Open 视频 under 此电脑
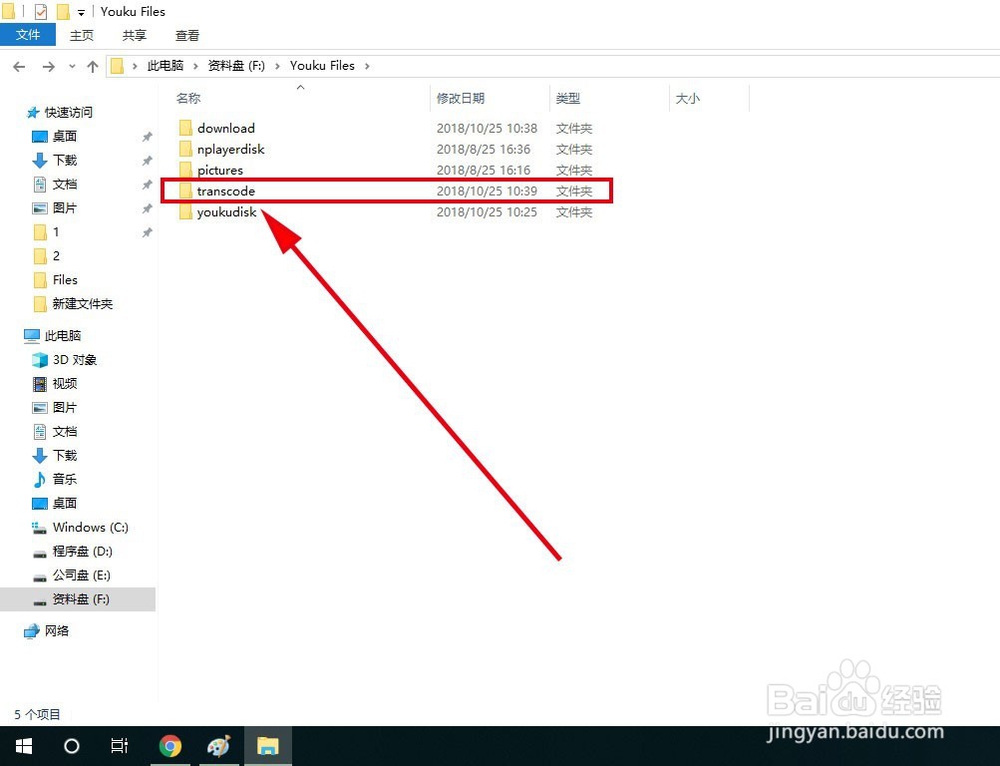This screenshot has height=766, width=1000. point(64,383)
